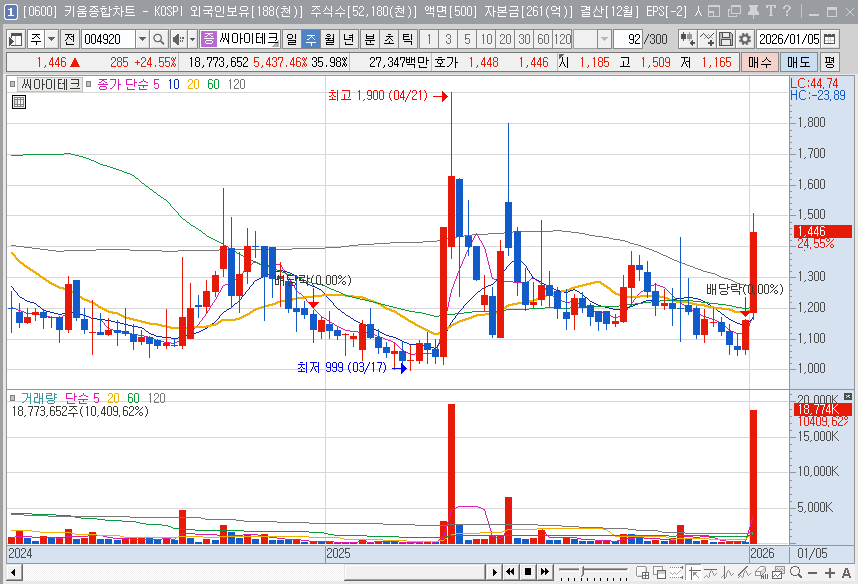
Task: Click the date field 2026/01/05
Action: click(789, 39)
